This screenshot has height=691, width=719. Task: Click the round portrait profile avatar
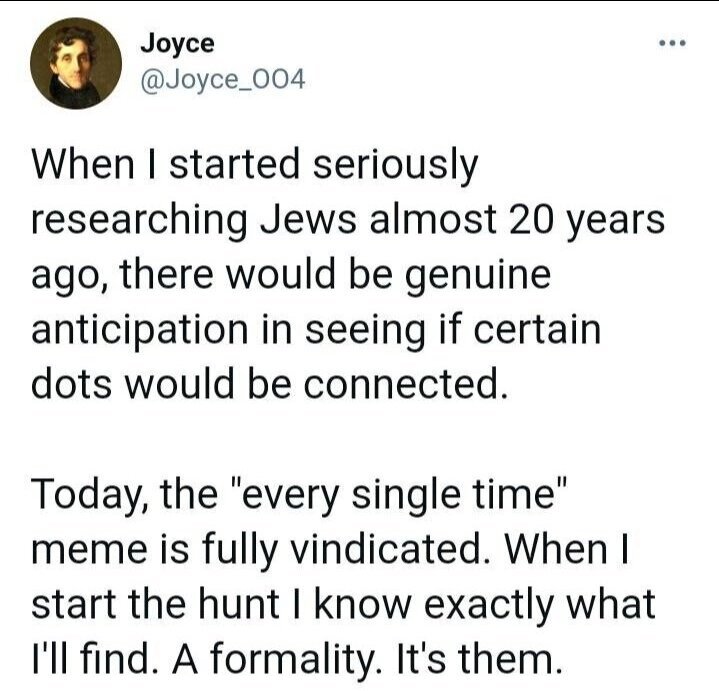click(76, 63)
